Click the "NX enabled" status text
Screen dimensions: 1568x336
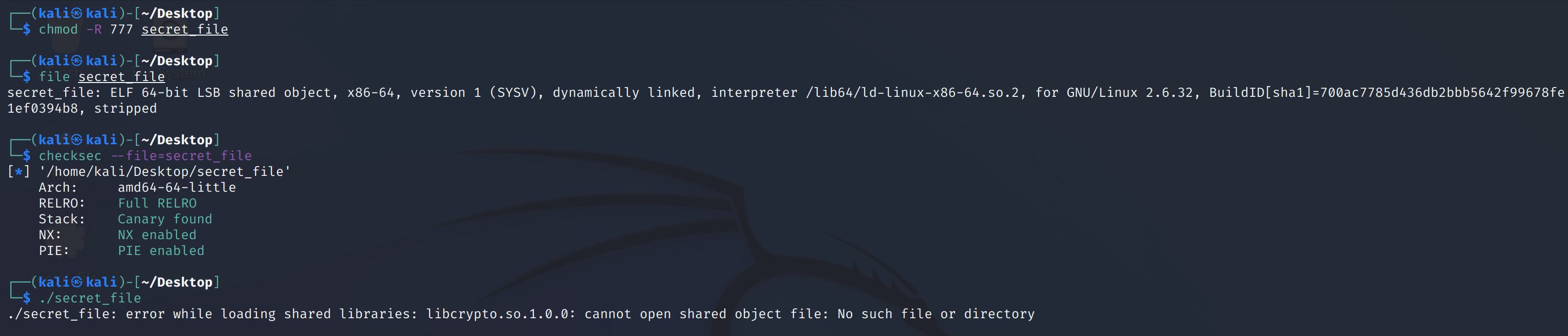[157, 235]
